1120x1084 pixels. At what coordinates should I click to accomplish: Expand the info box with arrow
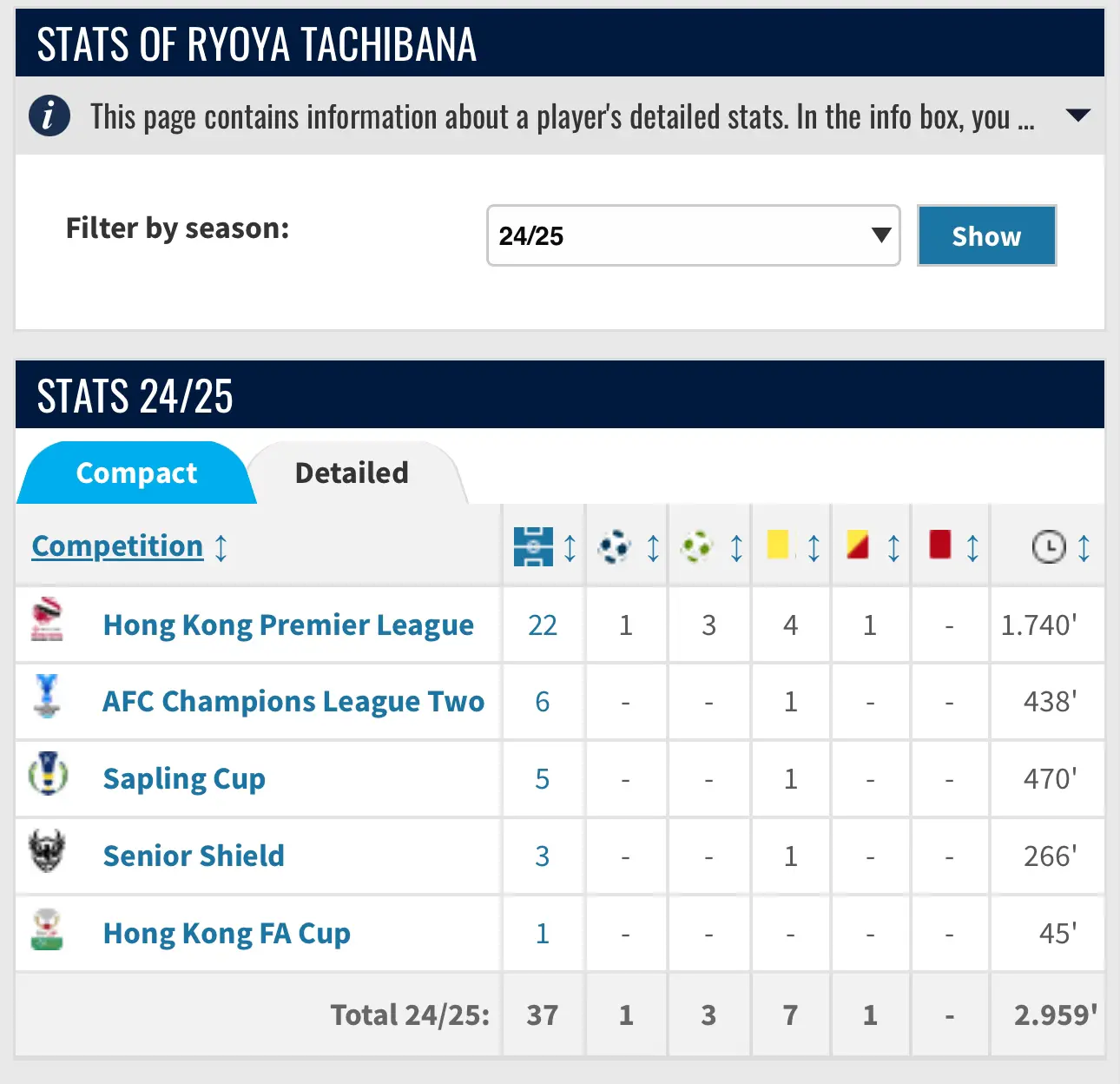point(1077,116)
